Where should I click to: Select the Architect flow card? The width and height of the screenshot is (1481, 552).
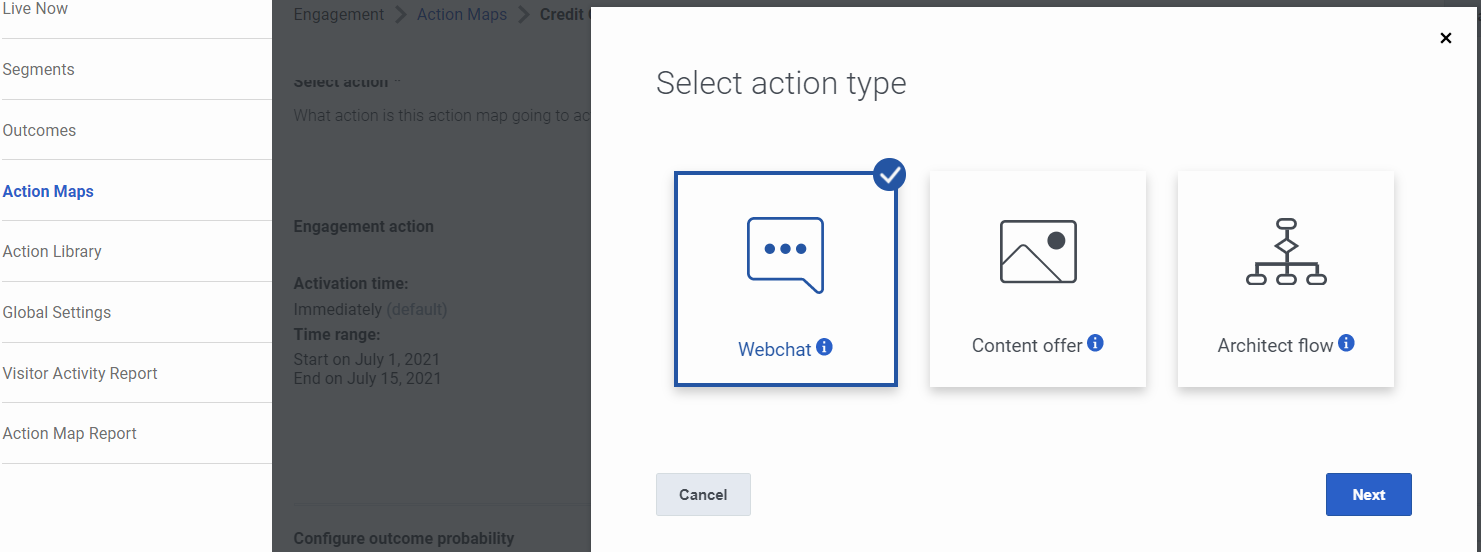tap(1285, 279)
